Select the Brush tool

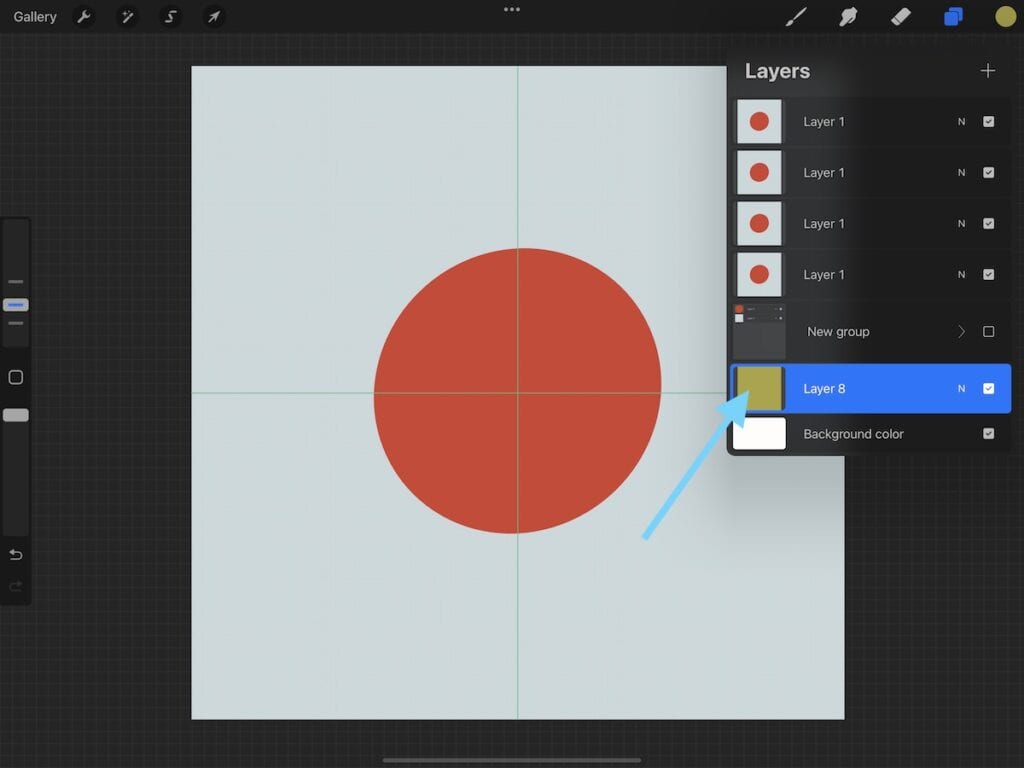[x=796, y=17]
